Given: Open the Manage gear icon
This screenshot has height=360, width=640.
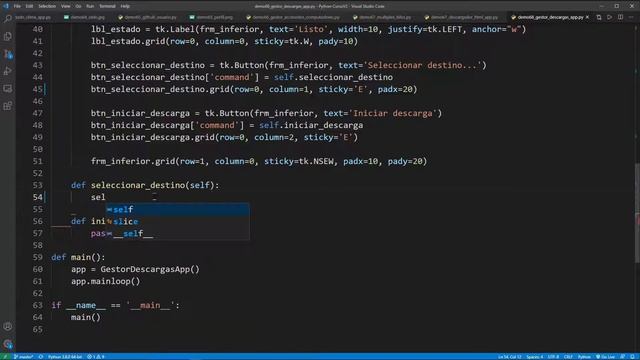Looking at the screenshot, I should 8,344.
